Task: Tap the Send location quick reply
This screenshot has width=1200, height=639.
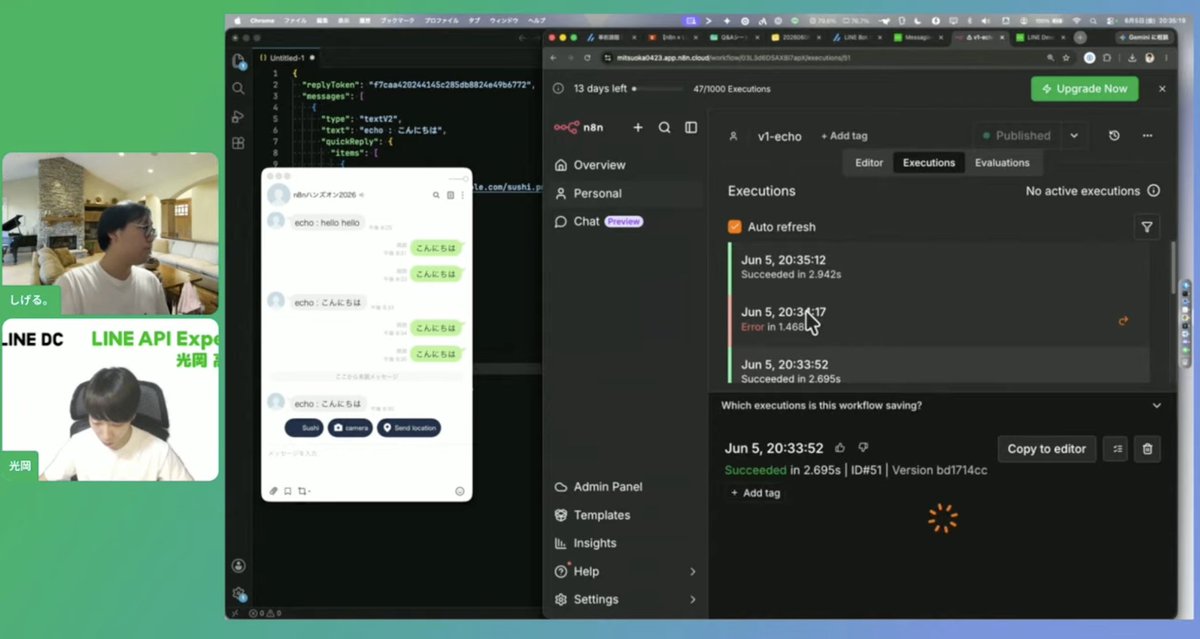Action: (x=409, y=427)
